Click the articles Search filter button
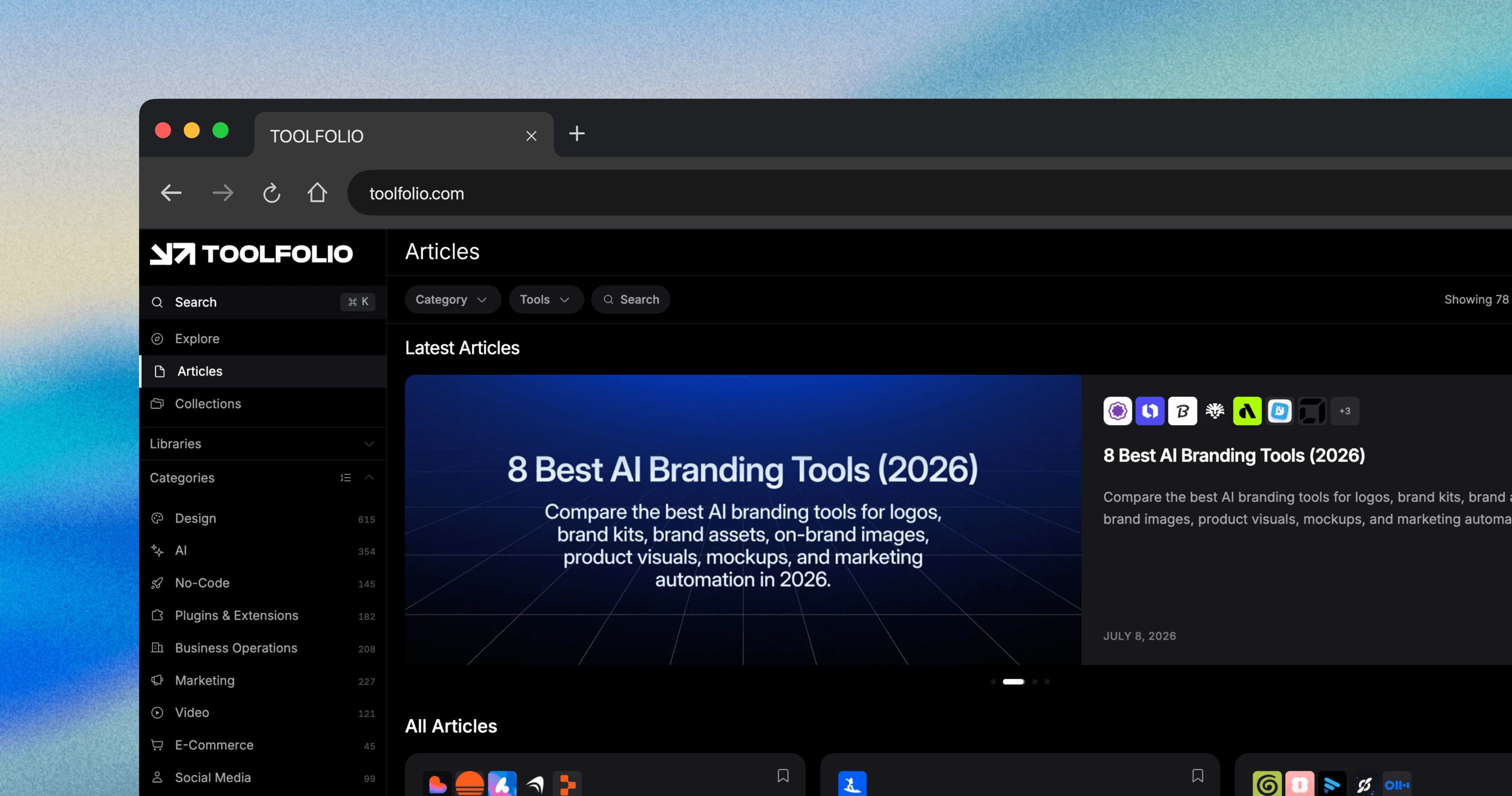 [x=631, y=299]
